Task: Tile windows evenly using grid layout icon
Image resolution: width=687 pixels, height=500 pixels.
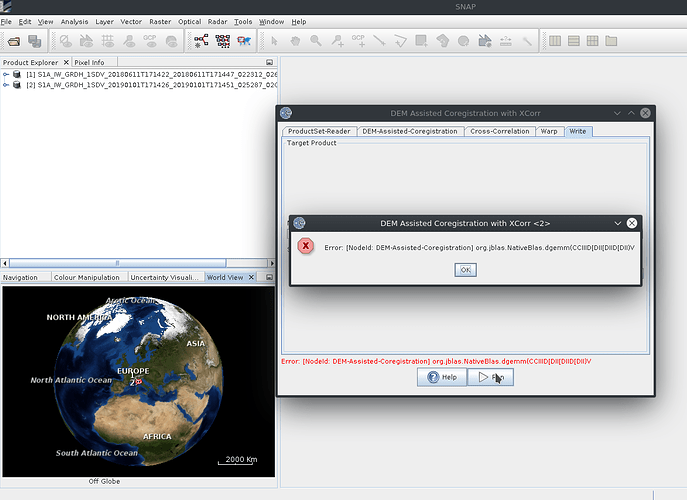Action: [x=592, y=41]
